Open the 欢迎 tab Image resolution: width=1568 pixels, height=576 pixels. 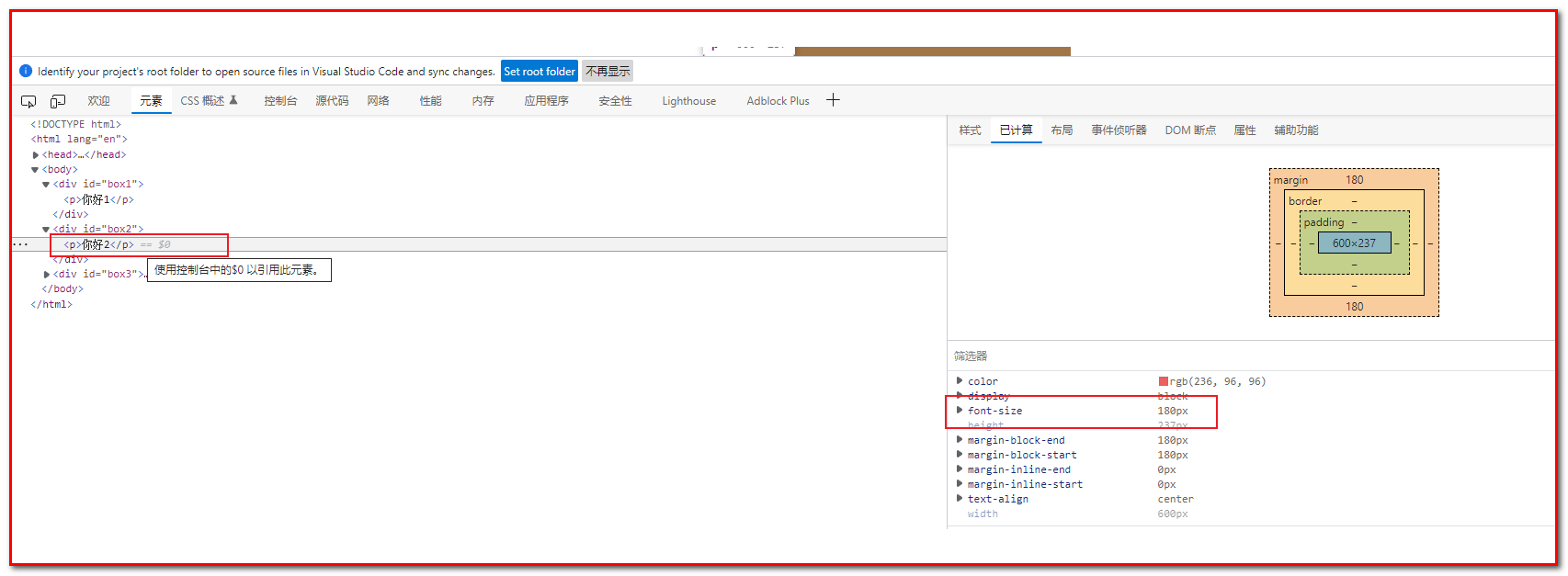(x=98, y=101)
